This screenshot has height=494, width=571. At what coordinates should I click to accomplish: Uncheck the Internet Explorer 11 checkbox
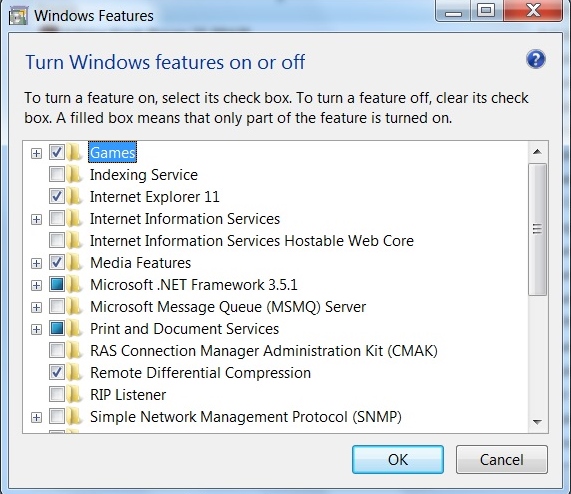click(x=57, y=197)
